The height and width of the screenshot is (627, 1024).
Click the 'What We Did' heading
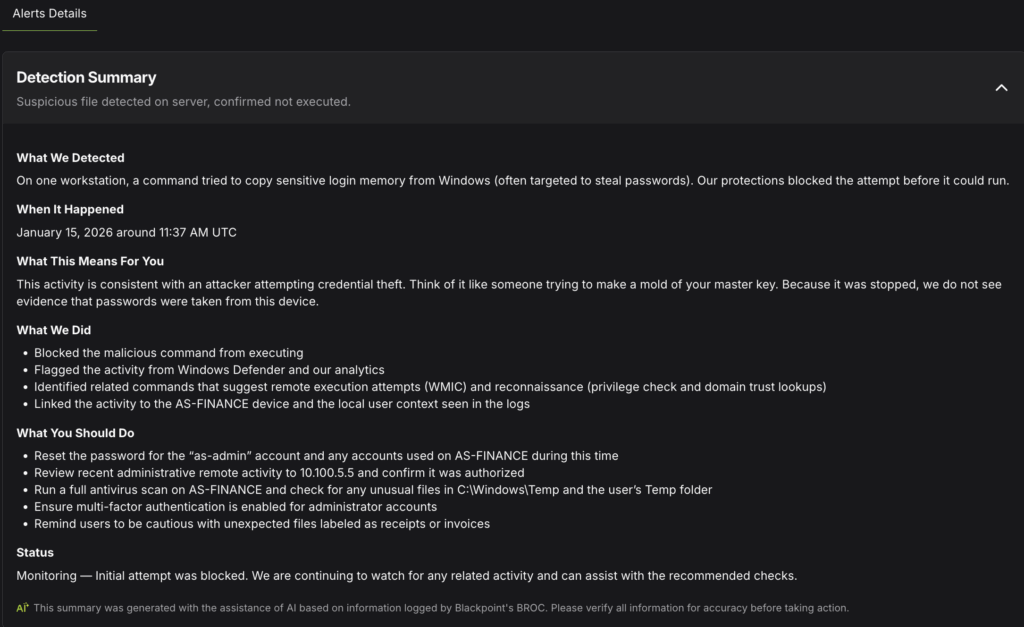tap(52, 330)
